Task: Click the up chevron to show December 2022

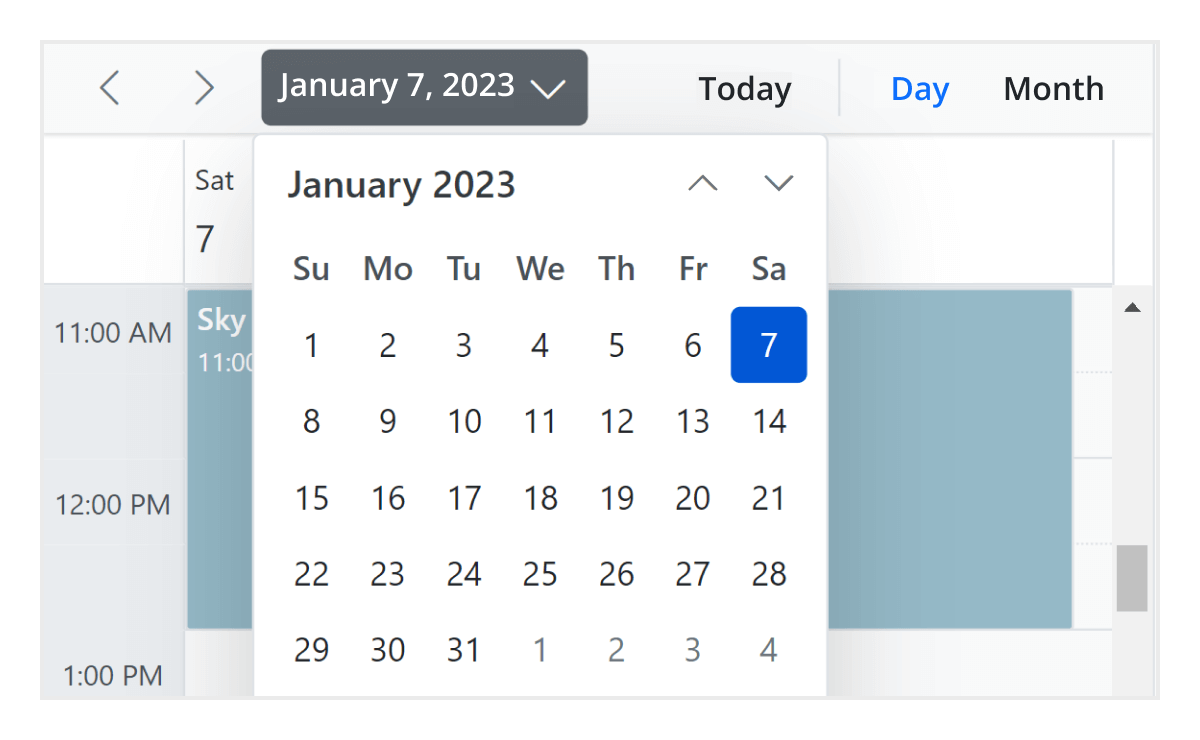Action: 702,183
